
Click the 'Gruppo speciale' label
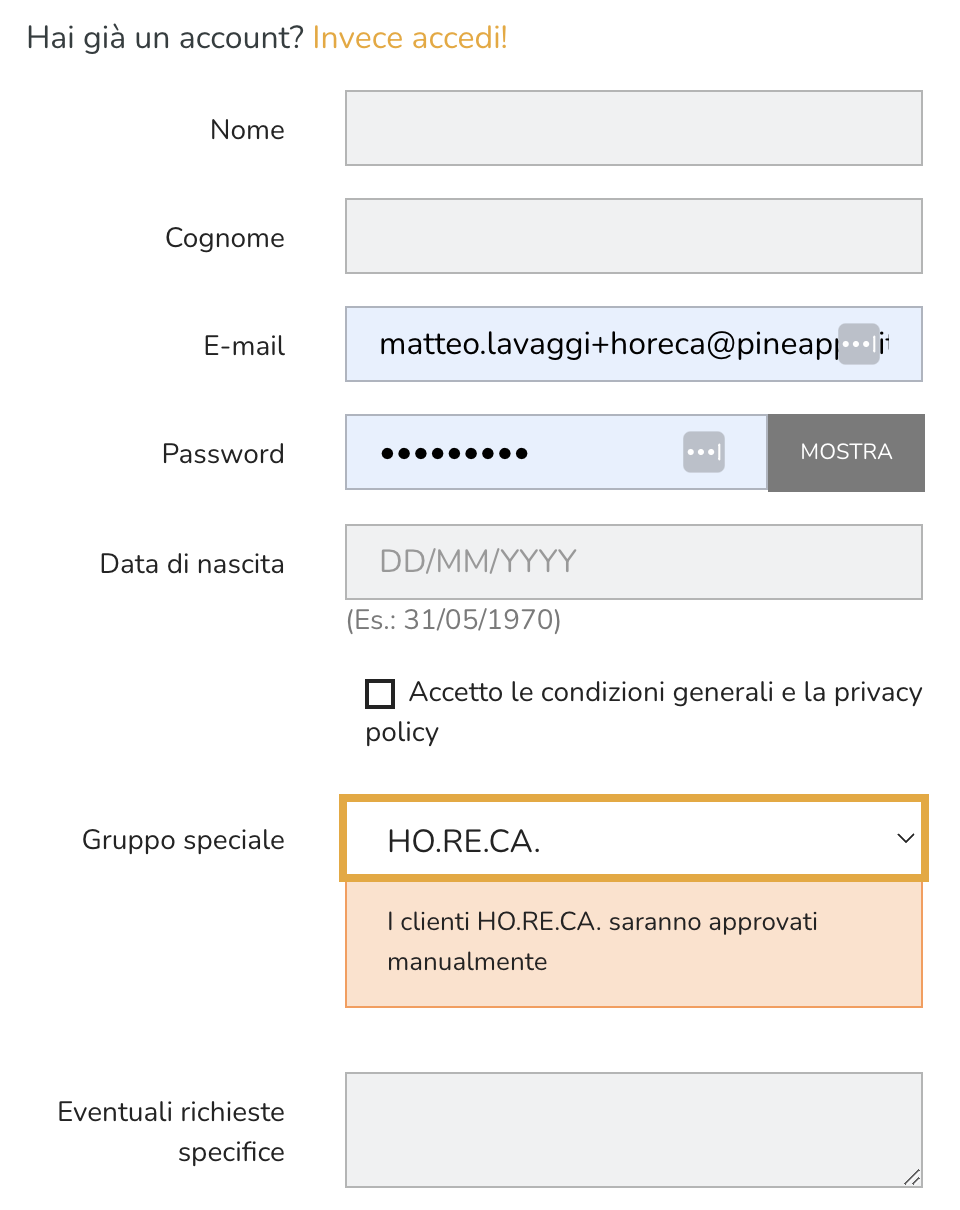click(183, 840)
